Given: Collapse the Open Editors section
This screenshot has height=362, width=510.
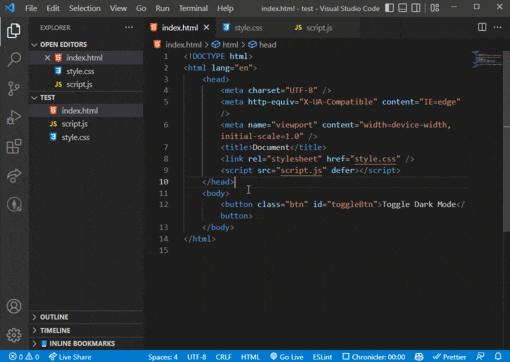Looking at the screenshot, I should click(87, 44).
